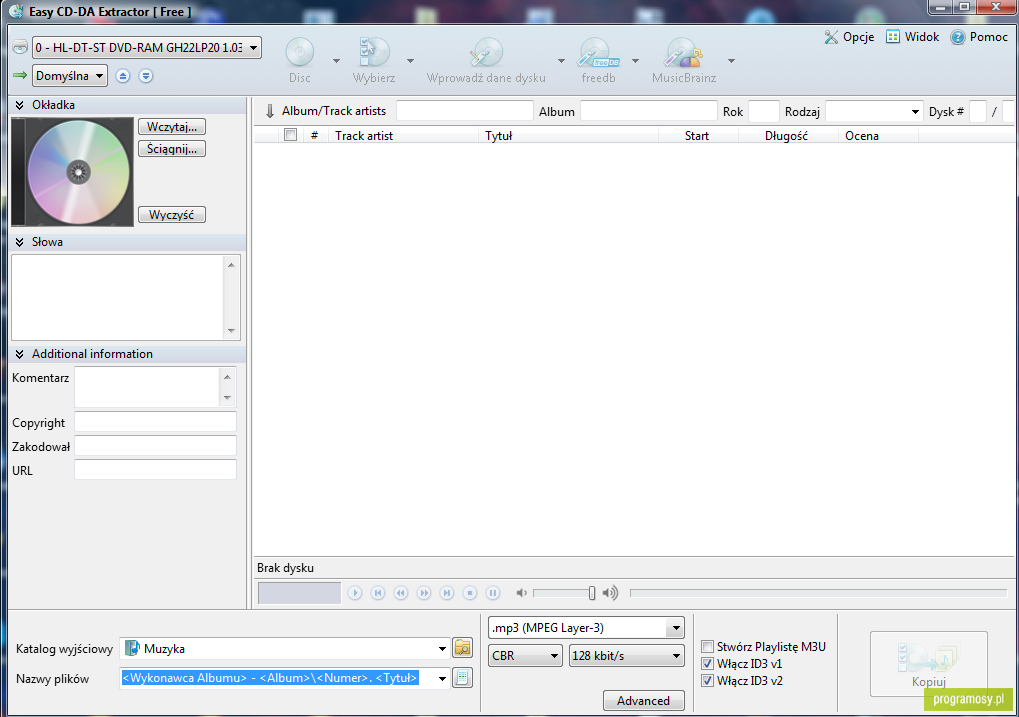Open the Widok menu
This screenshot has width=1019, height=717.
click(913, 37)
